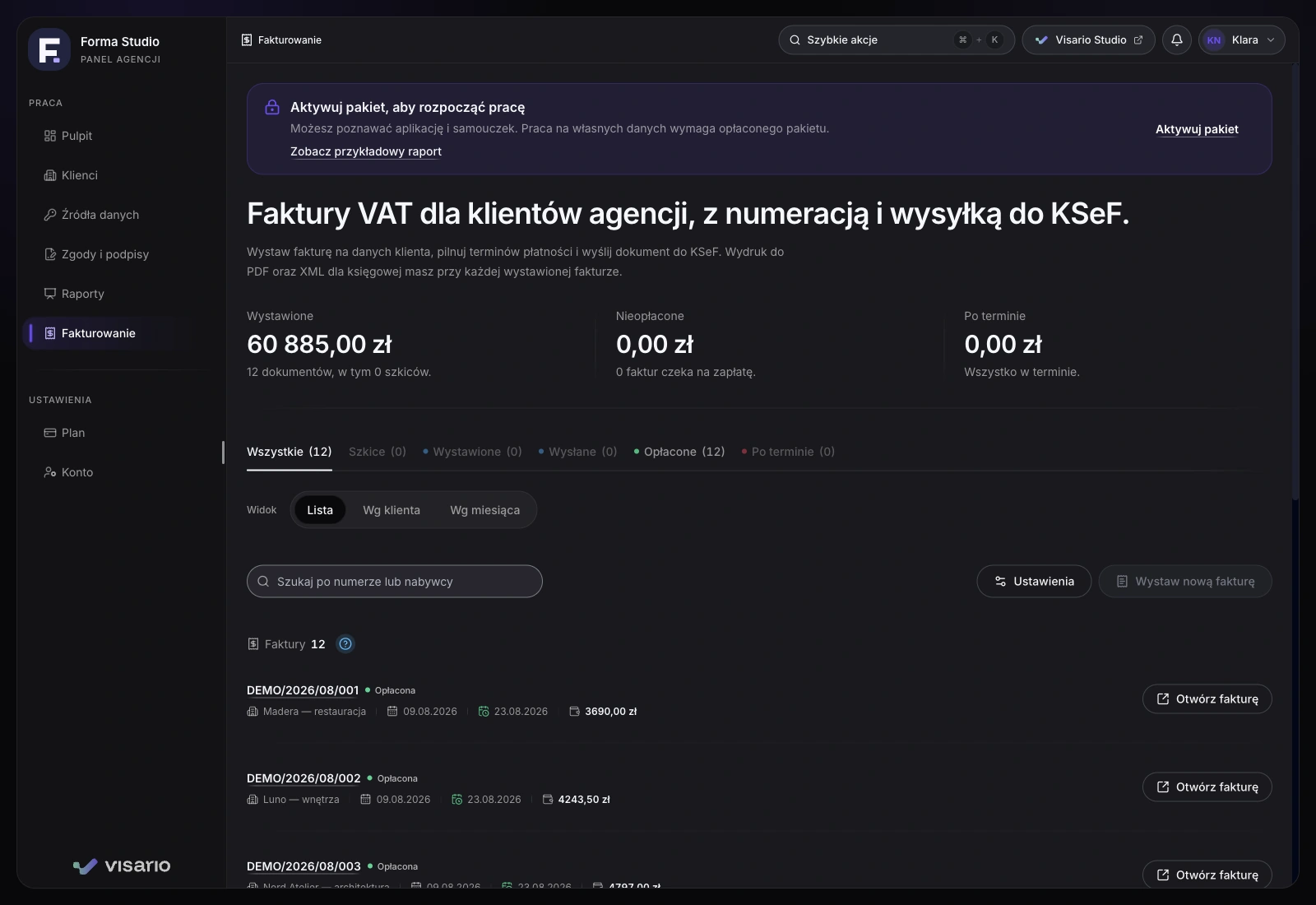Click the Forma Studio logo icon

49,49
